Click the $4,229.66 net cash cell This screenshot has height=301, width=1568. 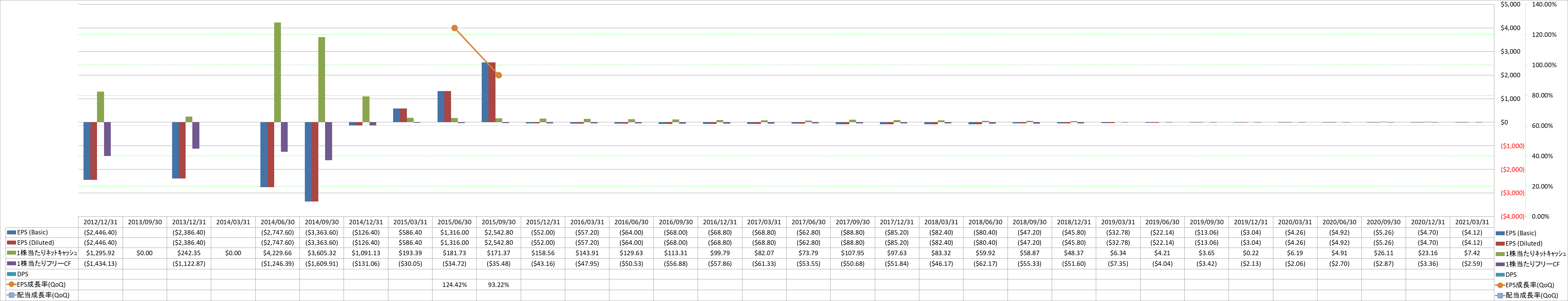pos(278,253)
